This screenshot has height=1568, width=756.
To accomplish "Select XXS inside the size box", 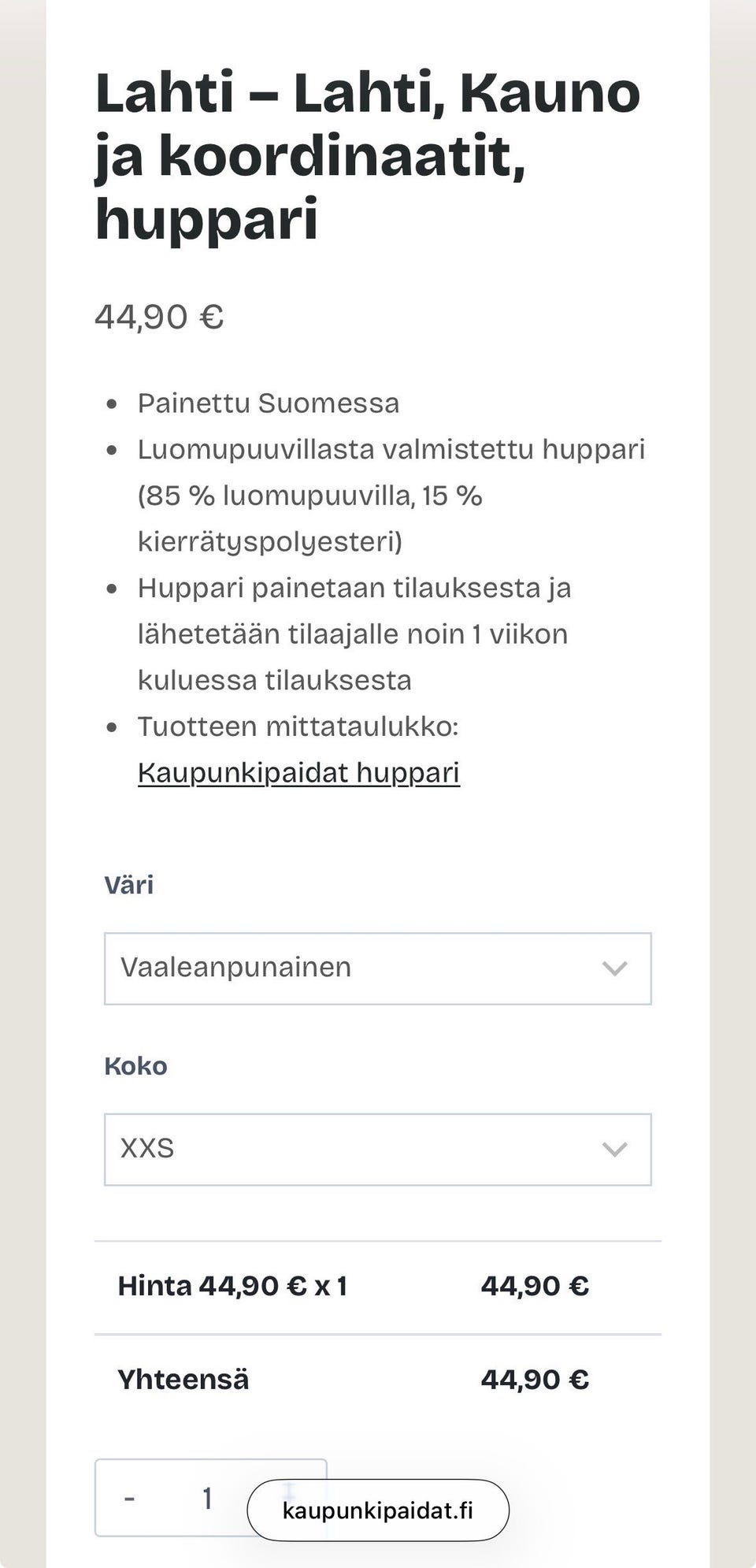I will pyautogui.click(x=150, y=1150).
